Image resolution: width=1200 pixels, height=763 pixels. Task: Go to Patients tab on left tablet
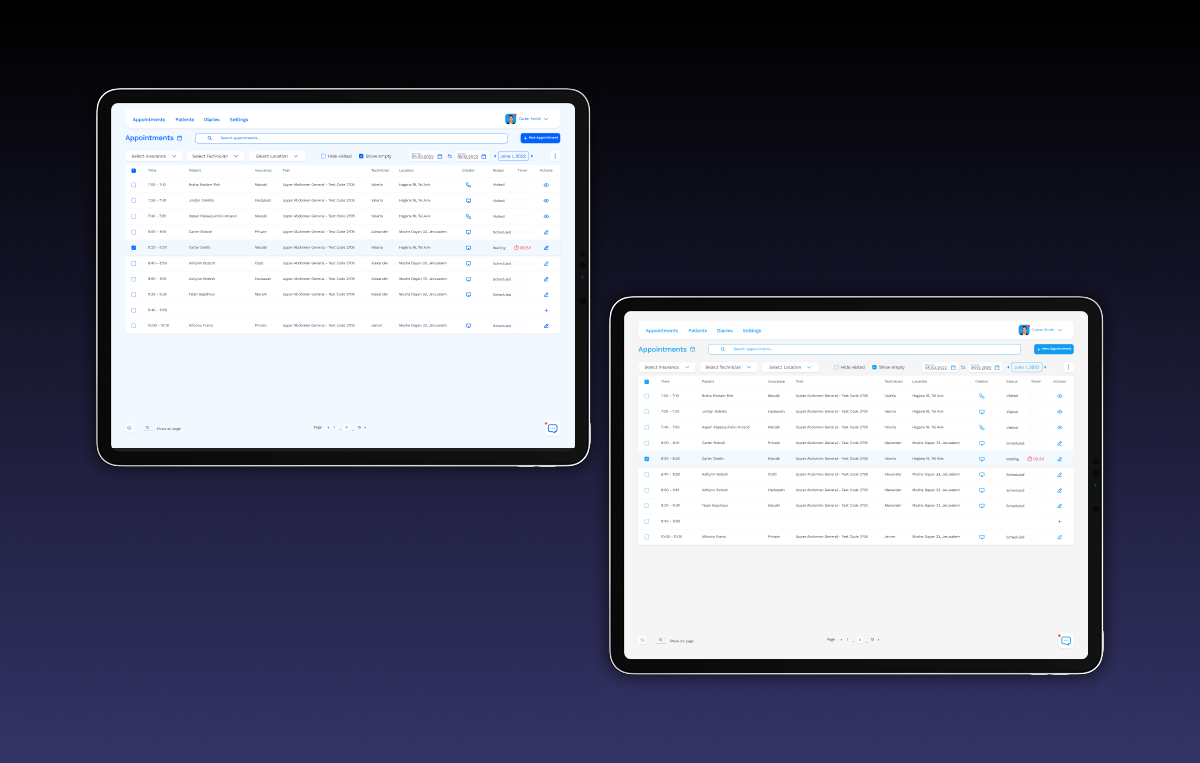[185, 119]
